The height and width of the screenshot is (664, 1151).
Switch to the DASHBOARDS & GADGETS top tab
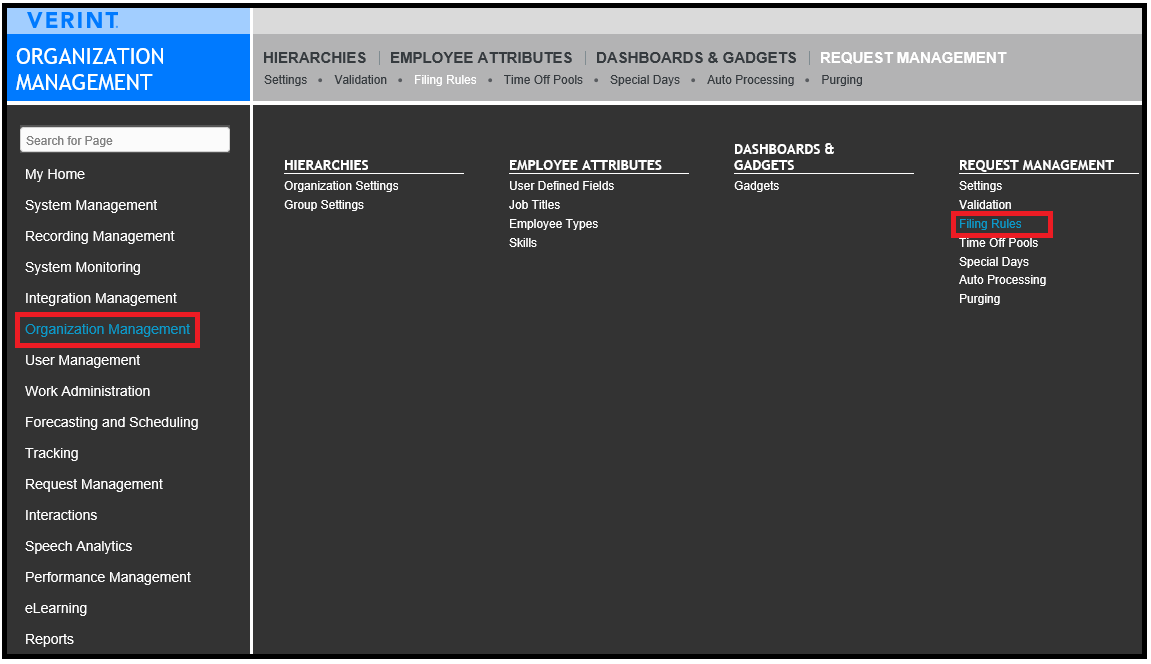coord(696,57)
